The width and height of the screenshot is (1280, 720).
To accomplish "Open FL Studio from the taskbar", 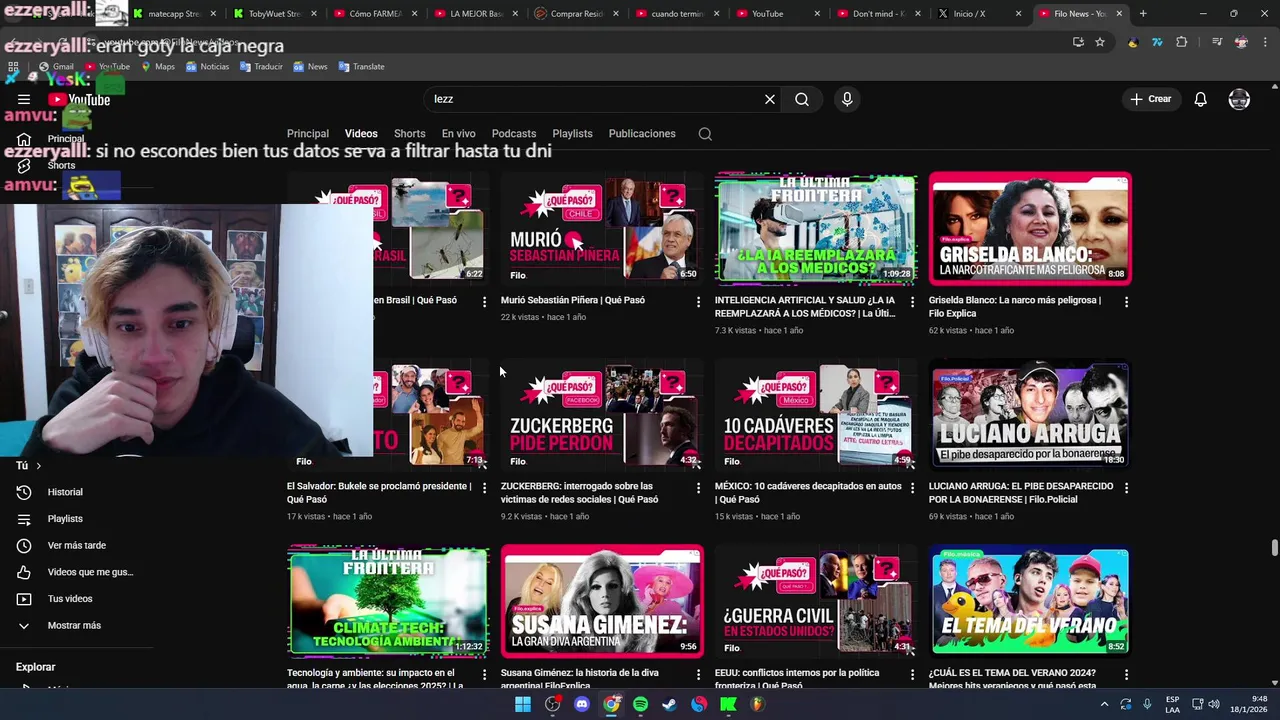I will click(757, 704).
